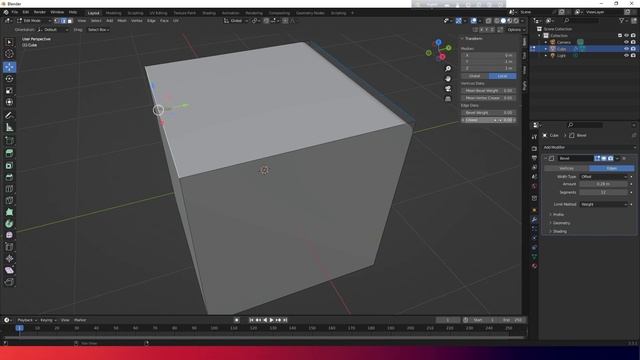This screenshot has width=640, height=360.
Task: Hide the Camera object in outliner
Action: (x=626, y=42)
